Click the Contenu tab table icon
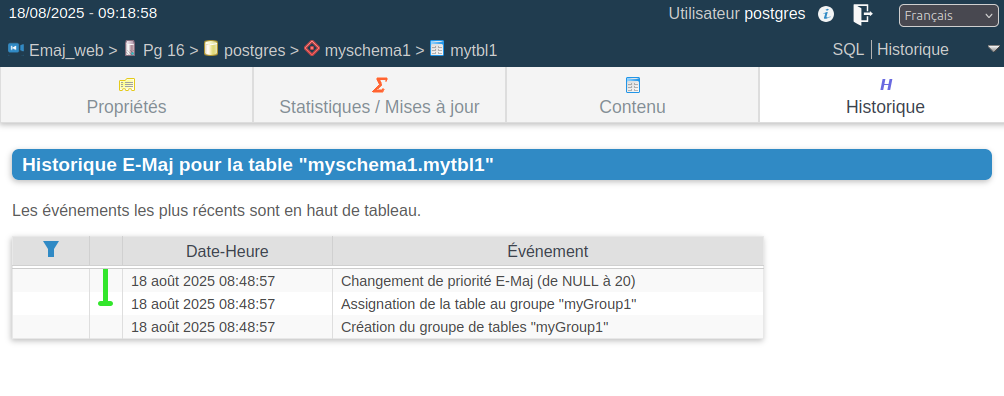This screenshot has height=396, width=1004. point(633,85)
